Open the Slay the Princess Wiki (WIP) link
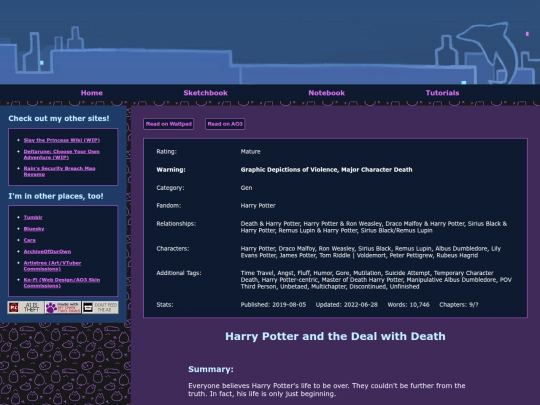 [x=62, y=140]
